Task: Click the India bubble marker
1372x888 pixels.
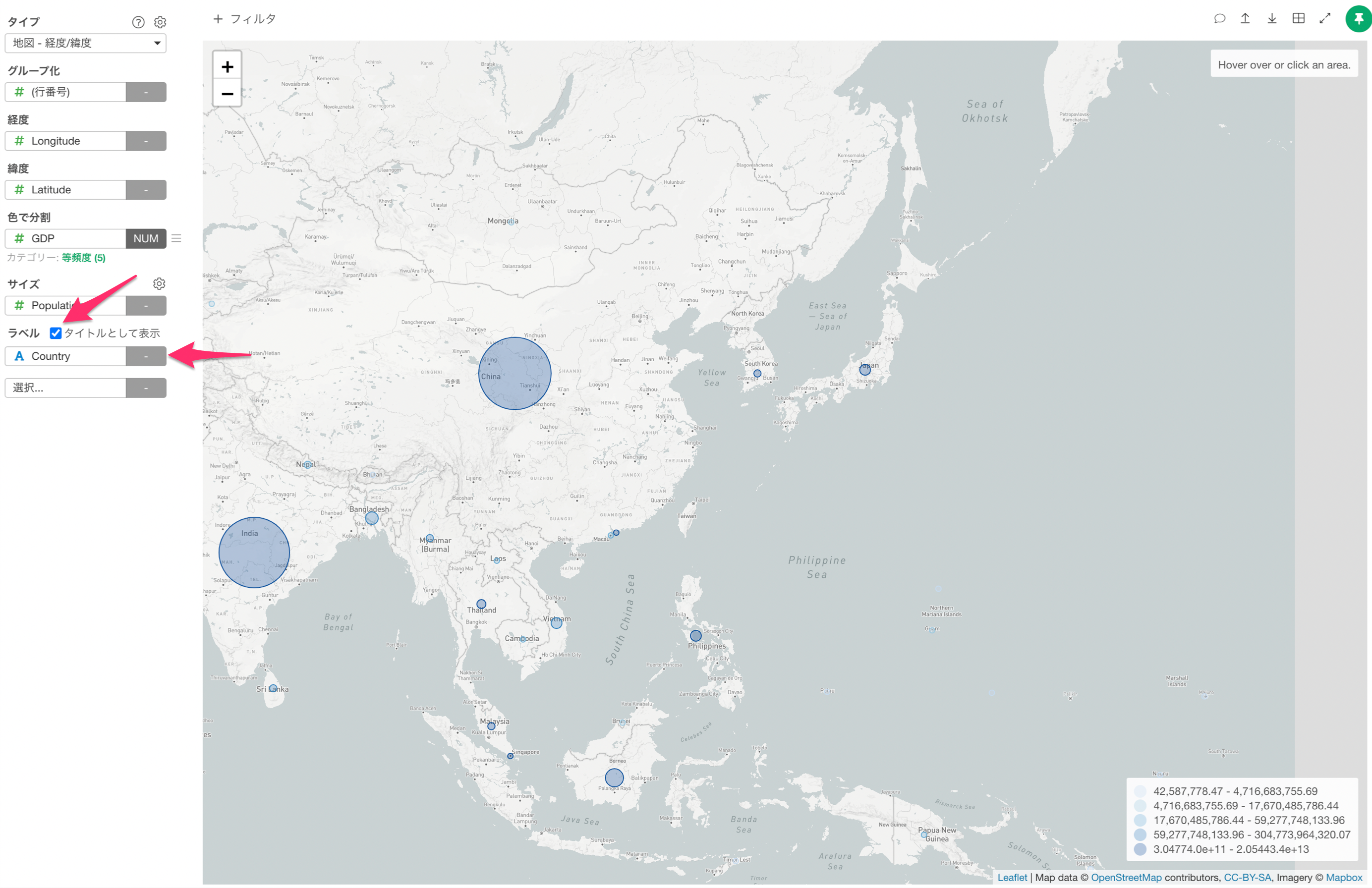Action: pyautogui.click(x=254, y=553)
